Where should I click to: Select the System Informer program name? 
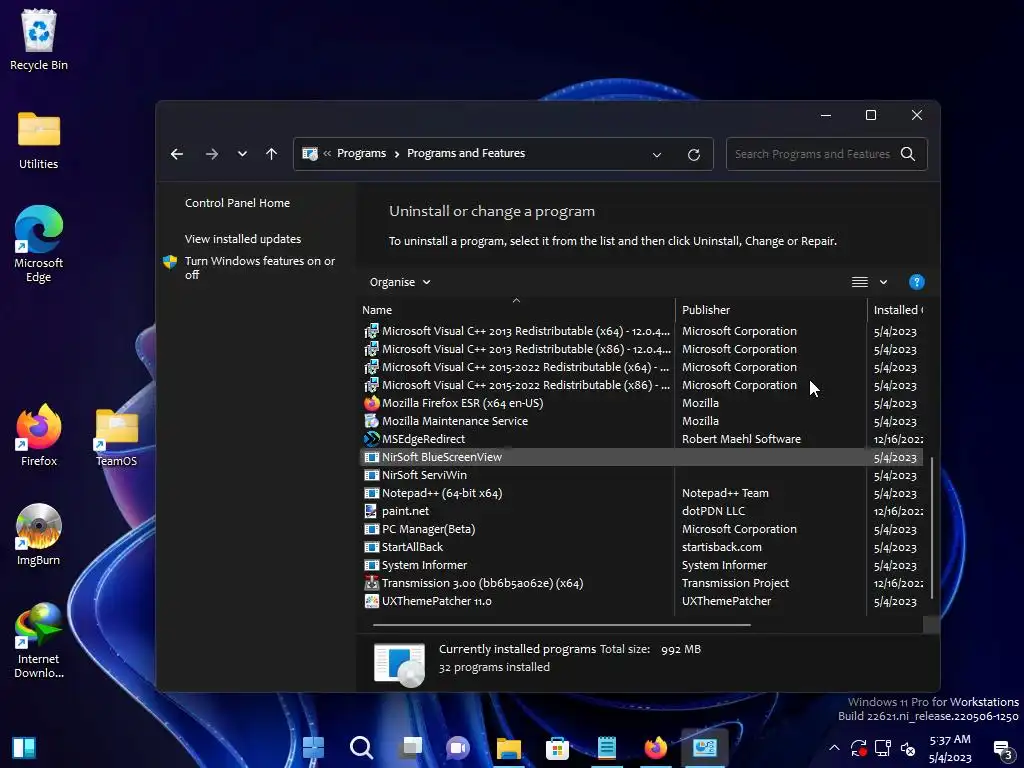(x=424, y=565)
